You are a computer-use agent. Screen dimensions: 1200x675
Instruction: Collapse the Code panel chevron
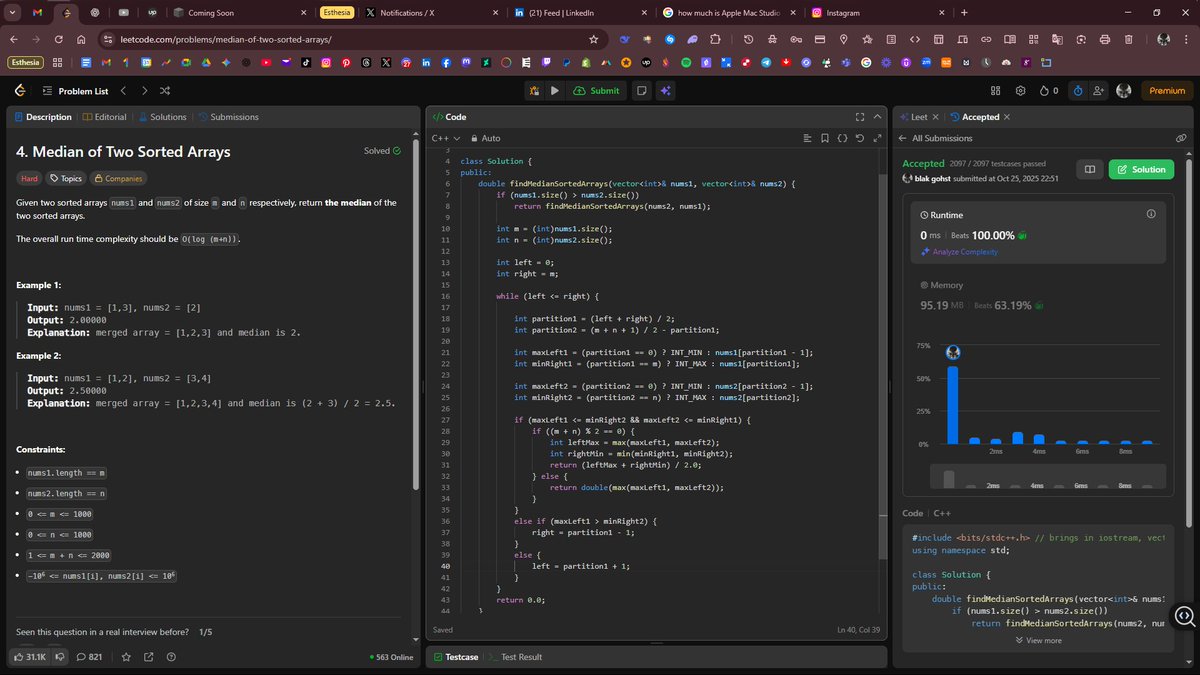click(877, 117)
